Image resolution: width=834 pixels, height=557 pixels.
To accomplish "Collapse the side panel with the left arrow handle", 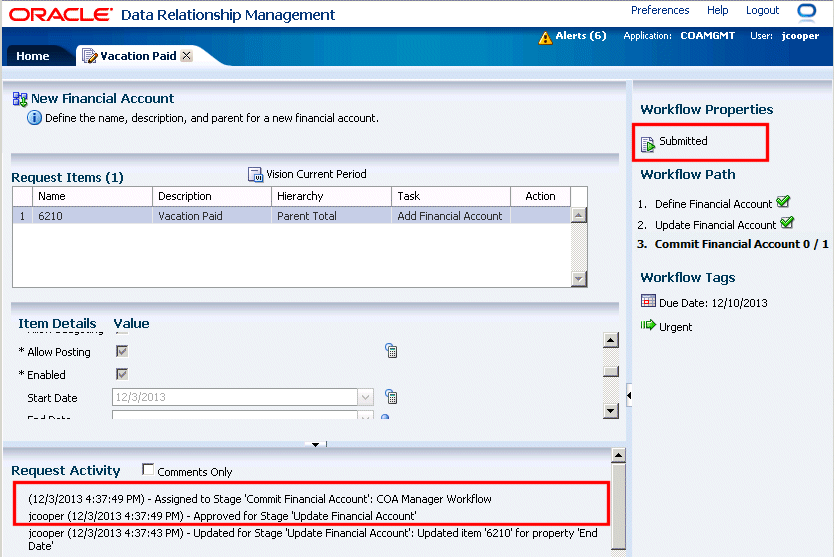I will click(x=629, y=395).
